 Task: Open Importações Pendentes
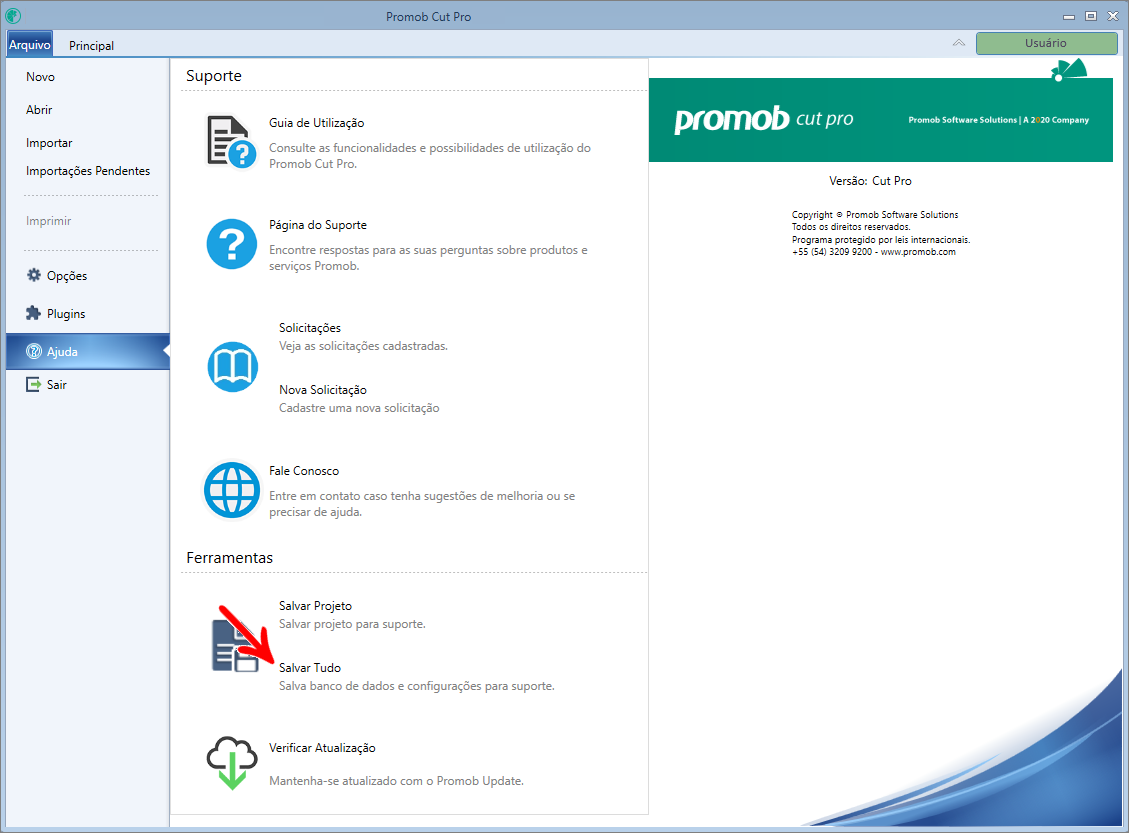pyautogui.click(x=88, y=171)
